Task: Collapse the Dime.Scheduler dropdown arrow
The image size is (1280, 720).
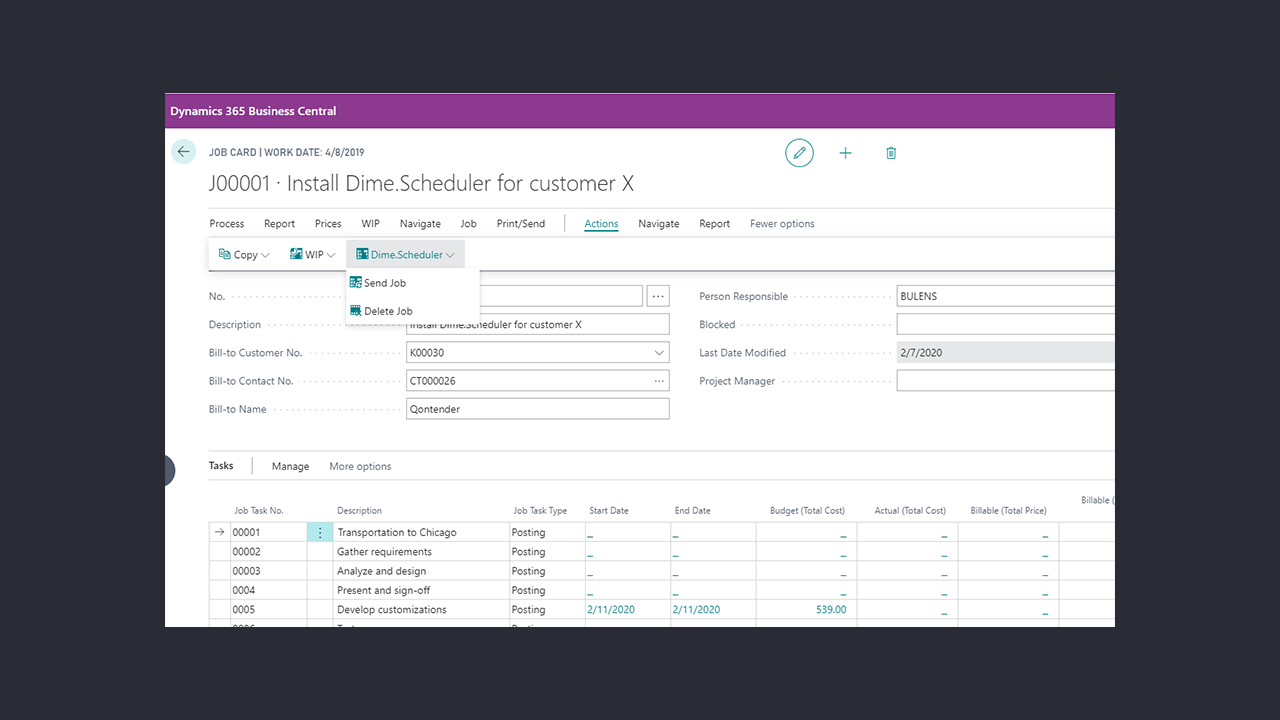Action: coord(451,255)
